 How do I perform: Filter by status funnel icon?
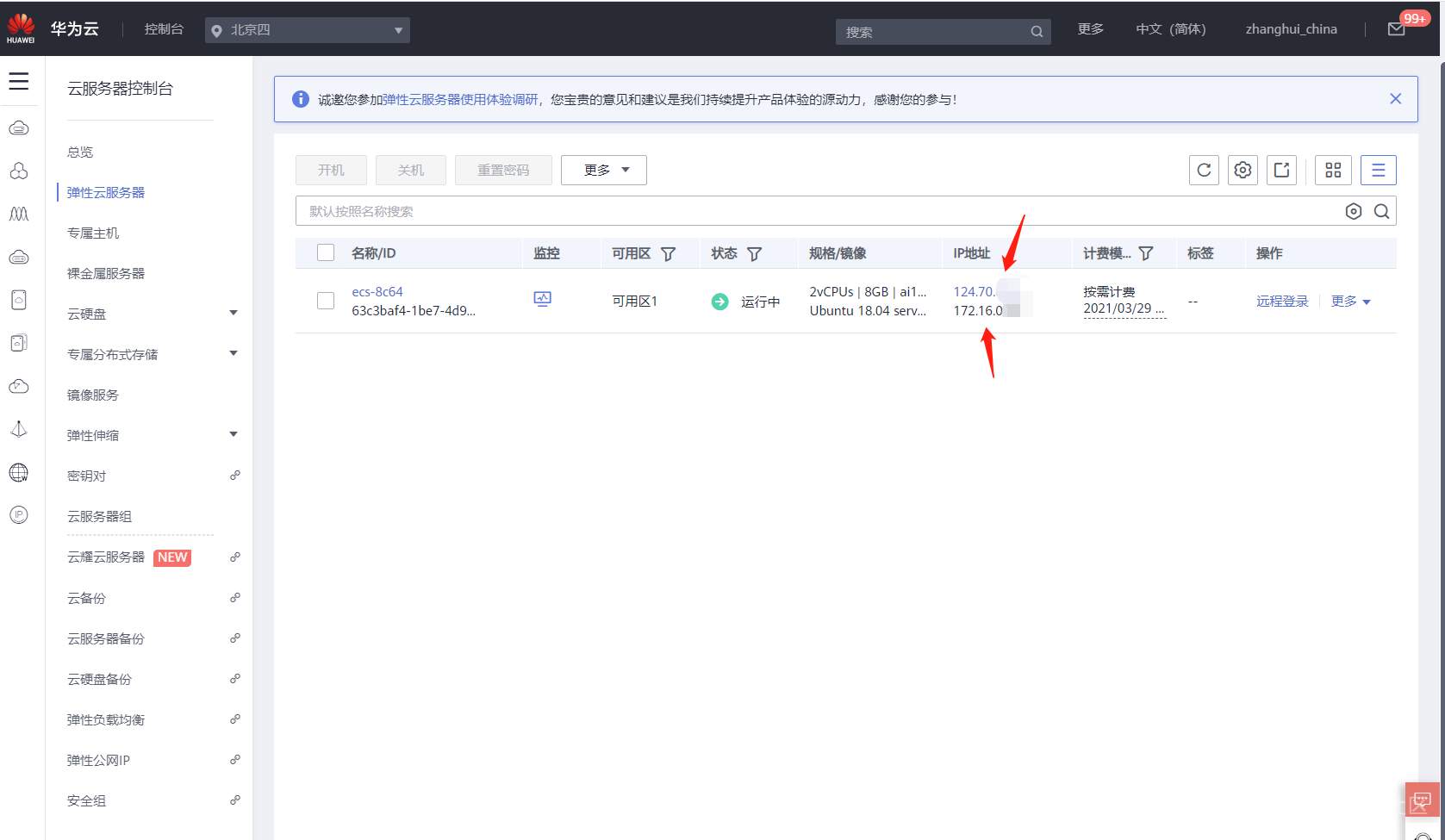tap(754, 253)
